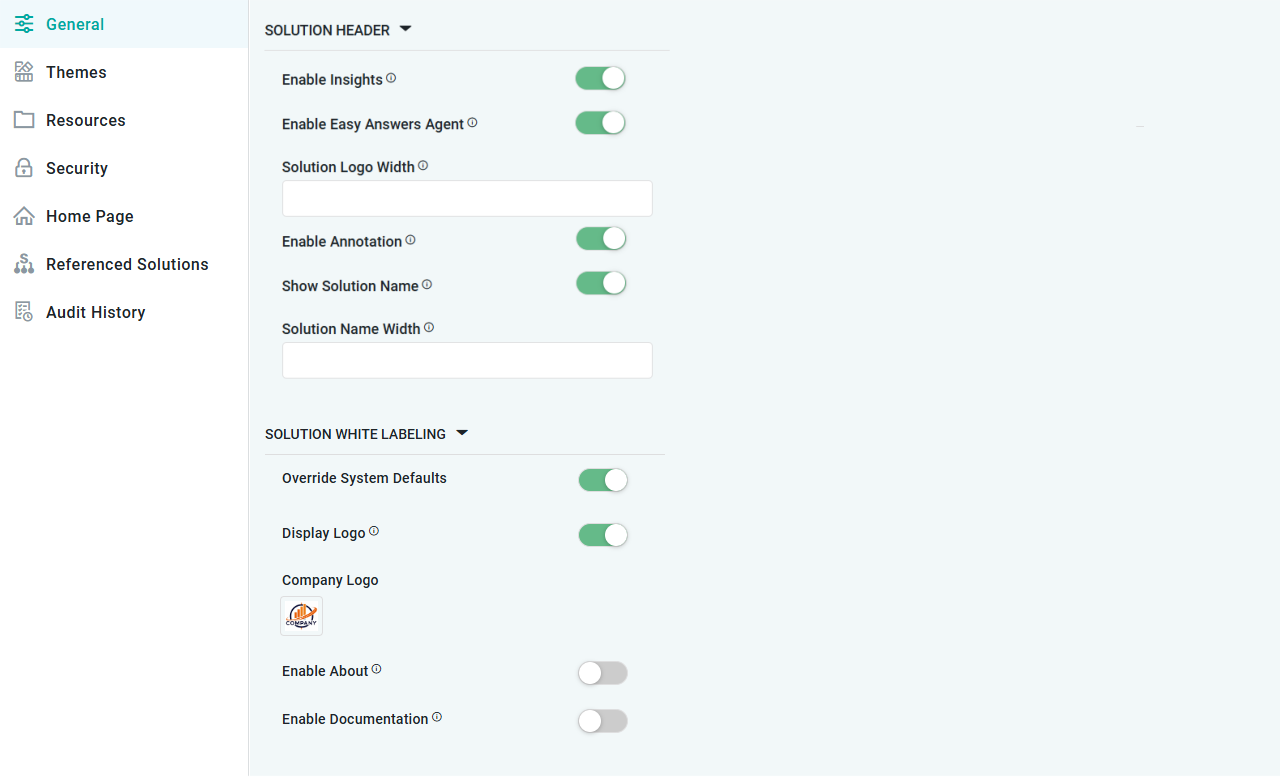Click the Home Page house icon
Image resolution: width=1280 pixels, height=777 pixels.
coord(24,216)
